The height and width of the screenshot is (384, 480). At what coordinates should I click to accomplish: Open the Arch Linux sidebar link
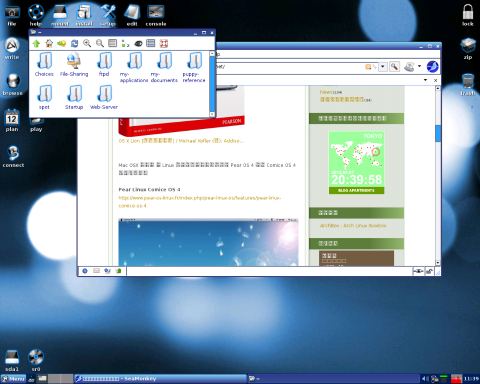[353, 226]
